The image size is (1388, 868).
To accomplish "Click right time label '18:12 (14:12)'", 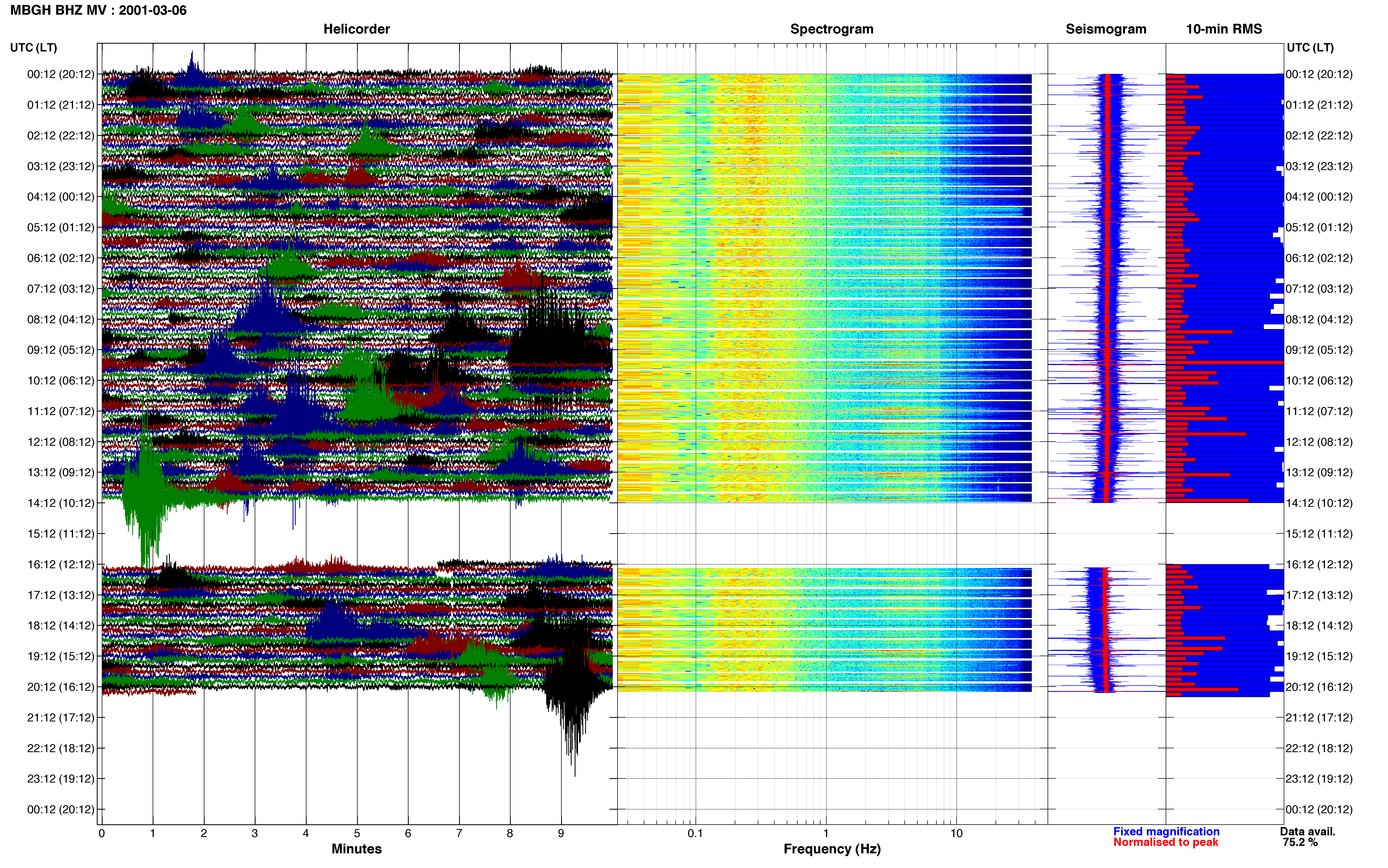I will [1319, 626].
